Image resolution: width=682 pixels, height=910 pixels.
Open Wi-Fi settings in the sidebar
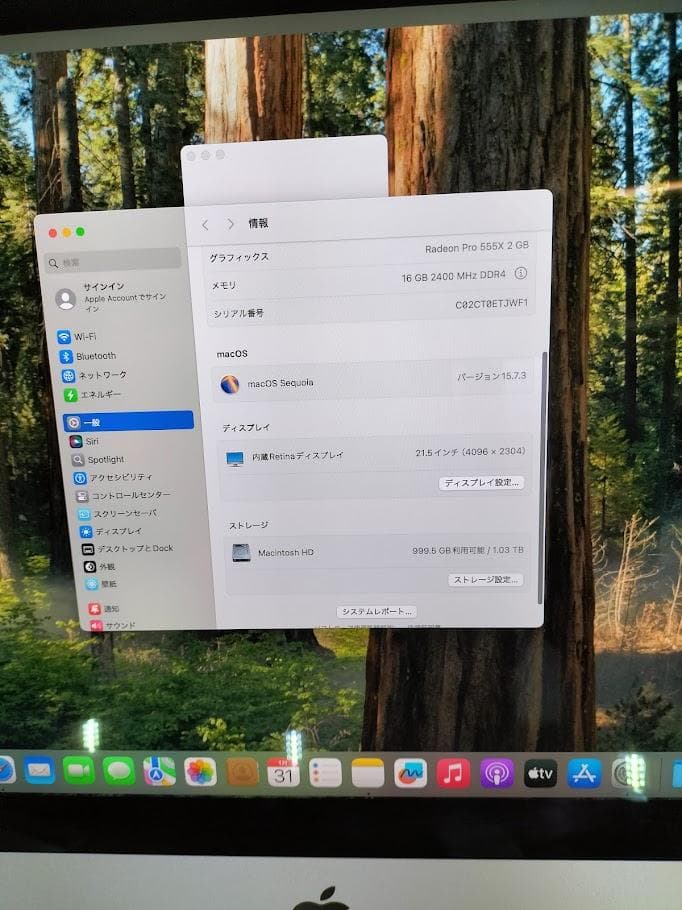tap(77, 337)
